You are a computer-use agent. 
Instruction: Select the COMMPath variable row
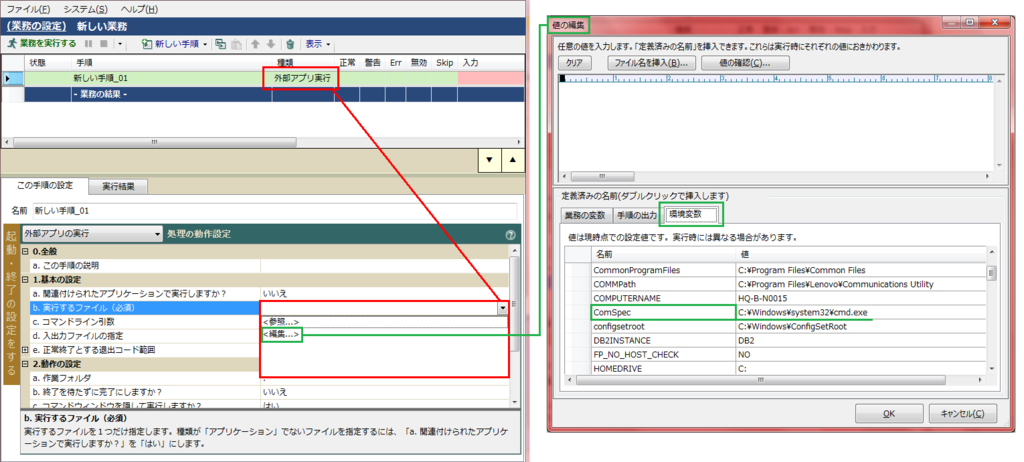775,284
